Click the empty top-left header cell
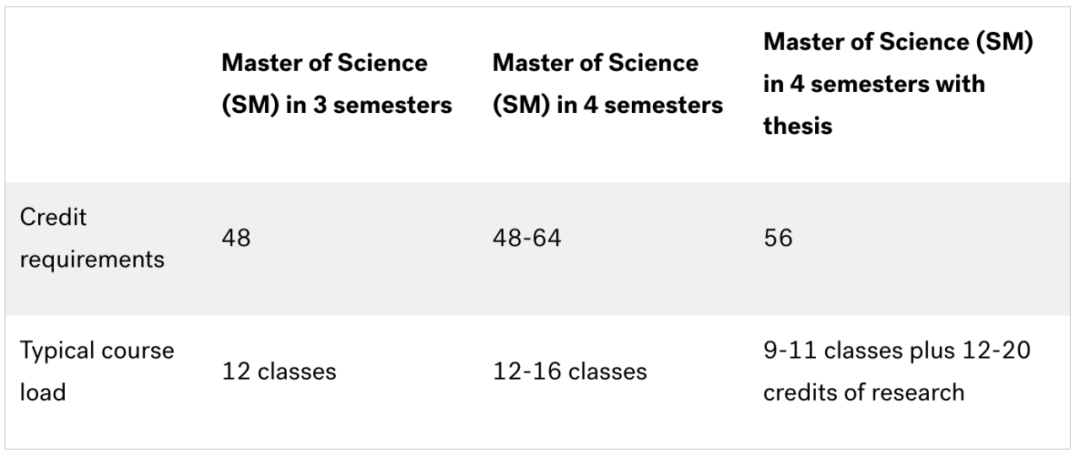The height and width of the screenshot is (458, 1080). pos(110,95)
